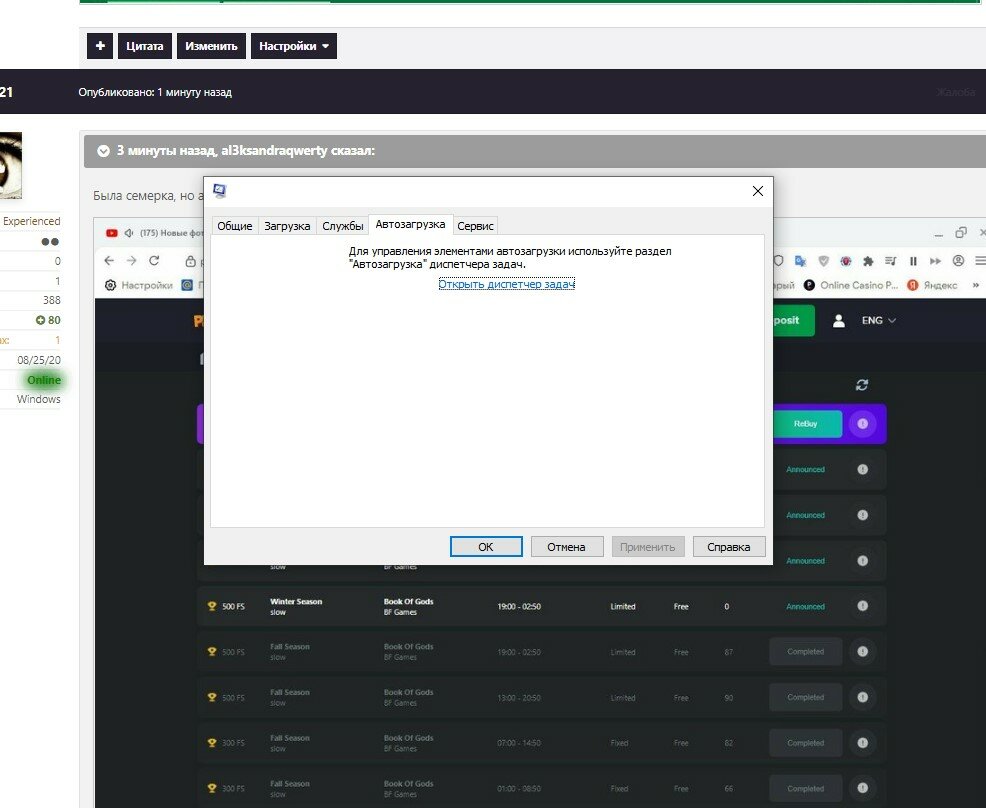Click the casino refresh arrows icon

[862, 385]
